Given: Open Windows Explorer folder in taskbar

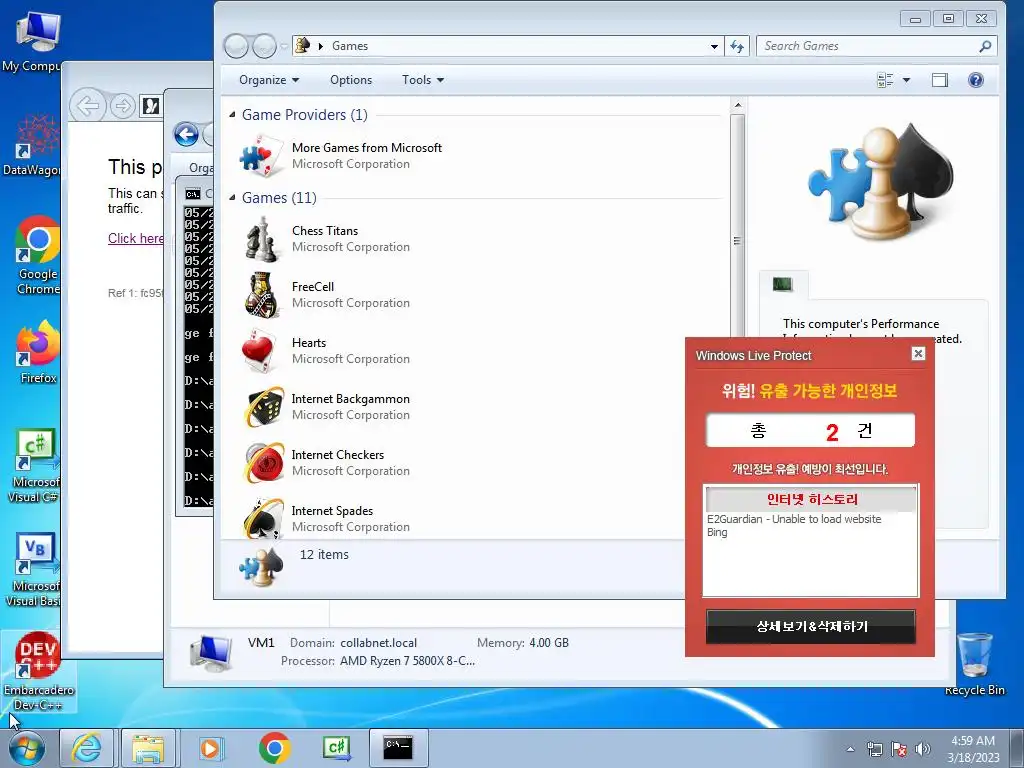Looking at the screenshot, I should tap(148, 748).
